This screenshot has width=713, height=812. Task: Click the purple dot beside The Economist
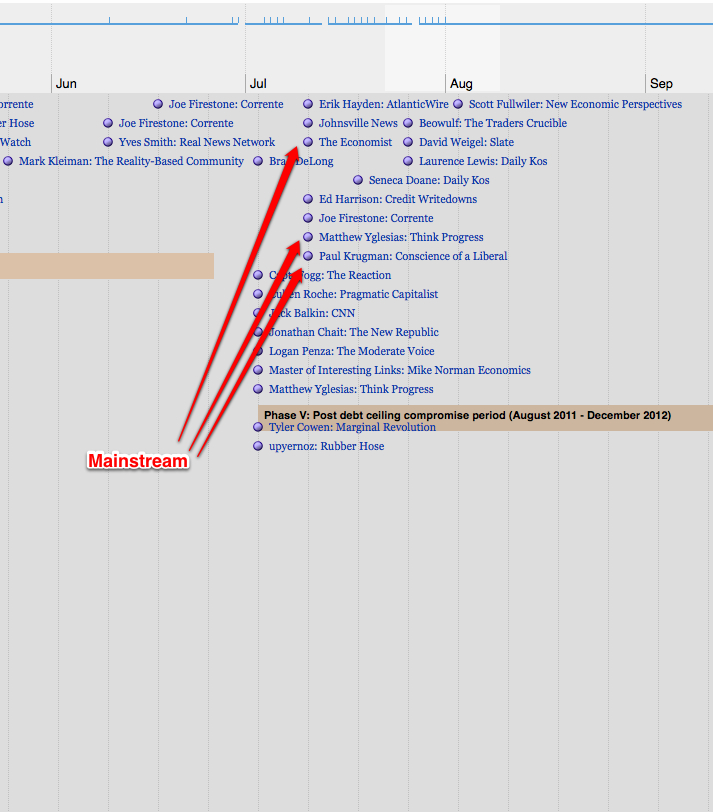[308, 142]
